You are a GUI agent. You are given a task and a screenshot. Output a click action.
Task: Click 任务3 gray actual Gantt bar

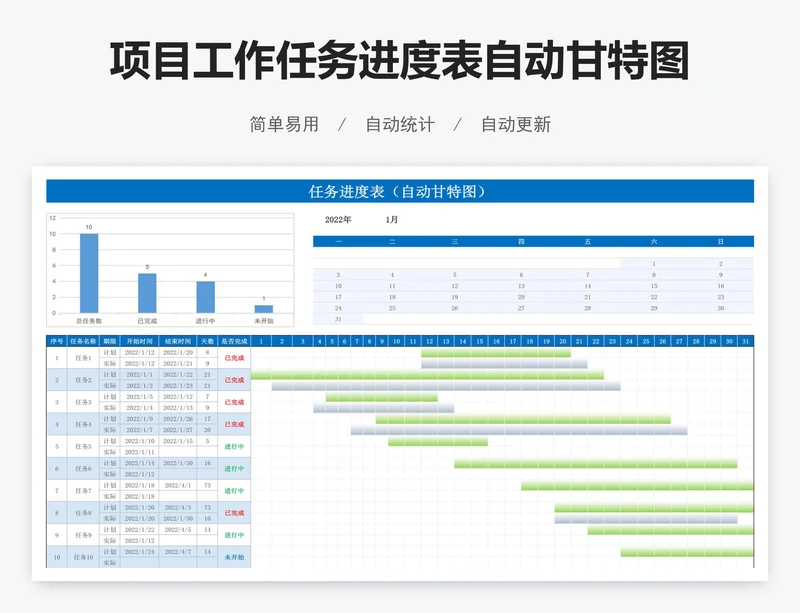point(384,408)
